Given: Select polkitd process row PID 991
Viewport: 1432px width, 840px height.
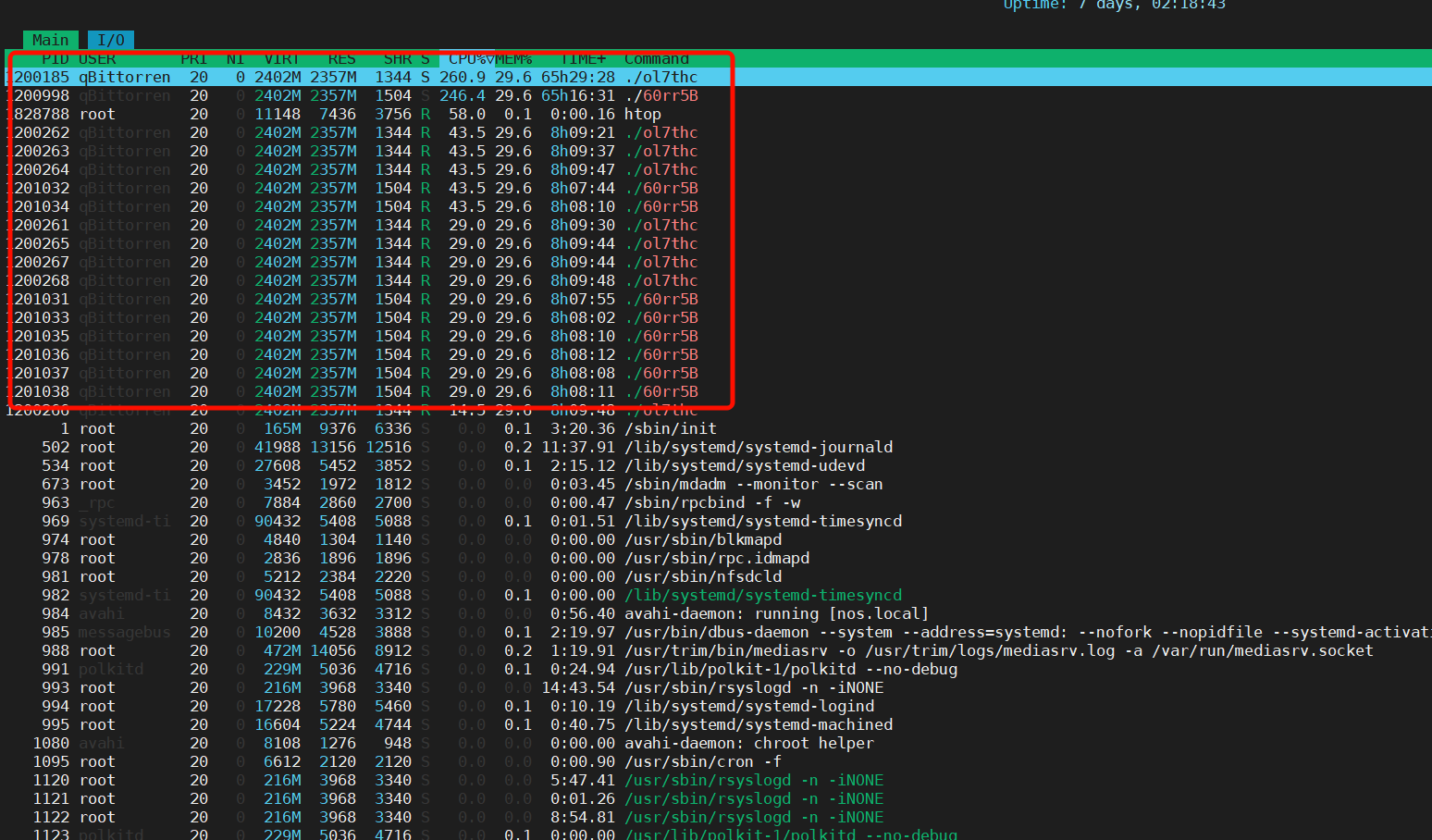Looking at the screenshot, I should coord(718,669).
